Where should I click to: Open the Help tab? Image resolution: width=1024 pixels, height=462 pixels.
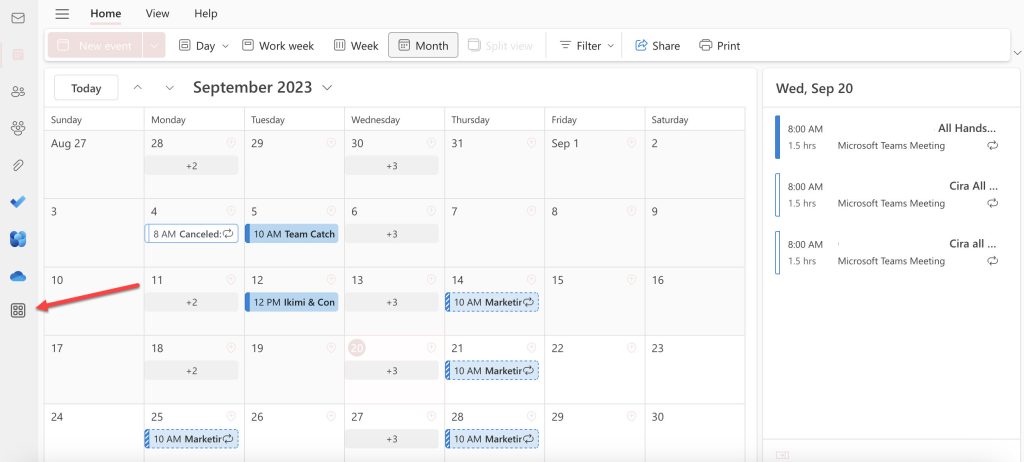click(x=205, y=14)
